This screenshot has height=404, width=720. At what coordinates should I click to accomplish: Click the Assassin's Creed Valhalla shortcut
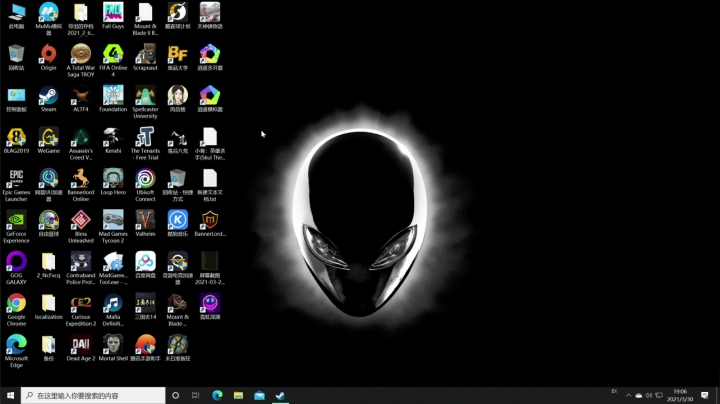click(x=81, y=144)
